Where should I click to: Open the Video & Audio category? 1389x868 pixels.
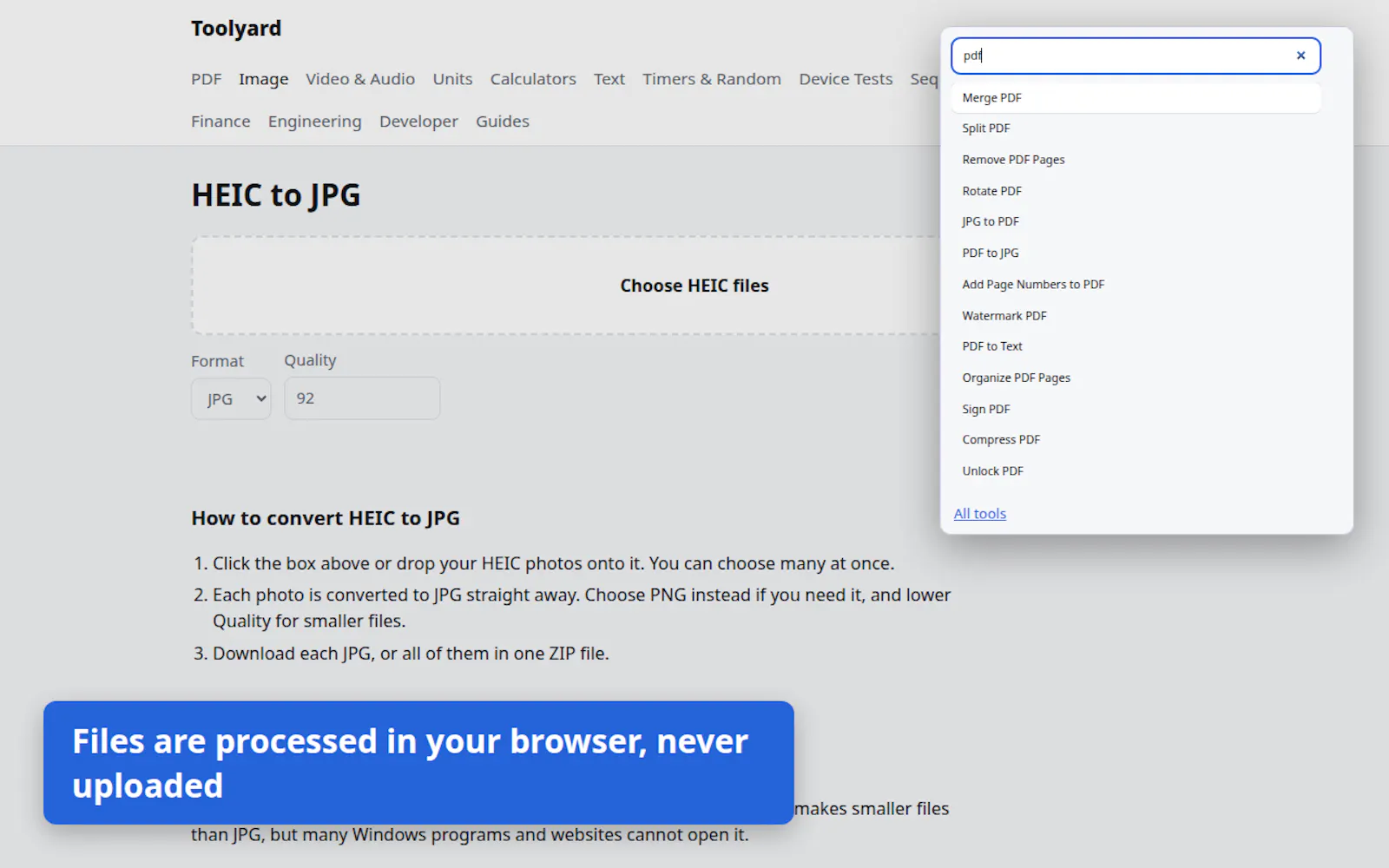360,79
